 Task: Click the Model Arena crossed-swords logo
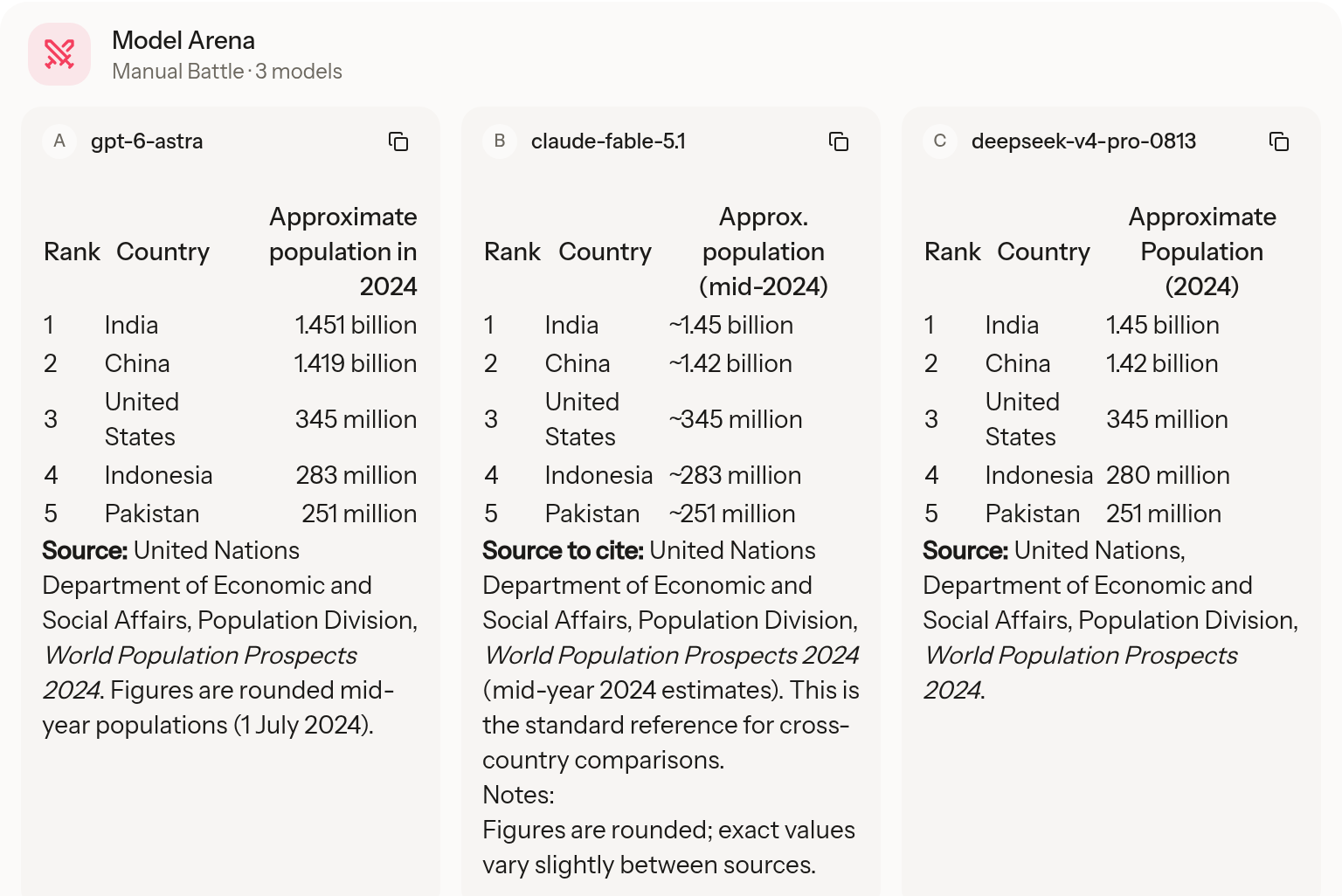pyautogui.click(x=59, y=54)
